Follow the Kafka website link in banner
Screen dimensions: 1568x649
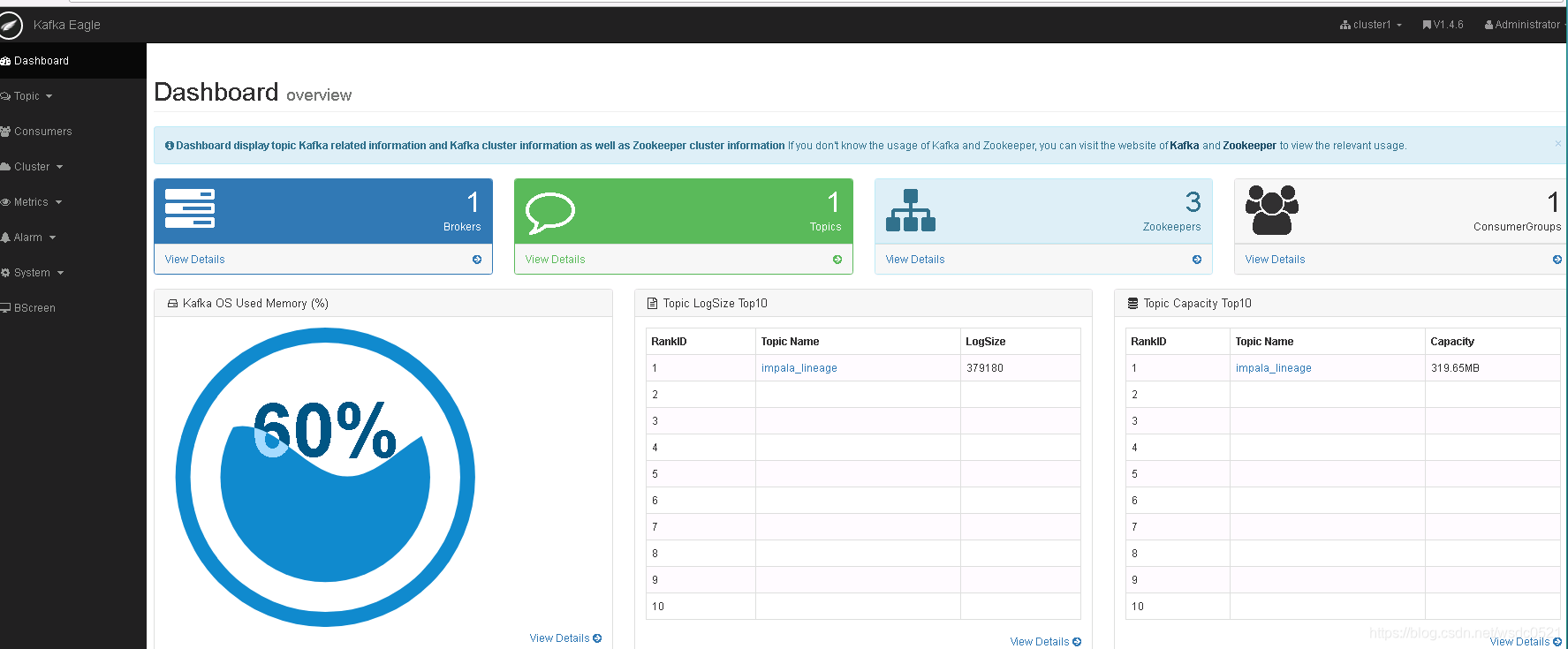coord(1184,146)
